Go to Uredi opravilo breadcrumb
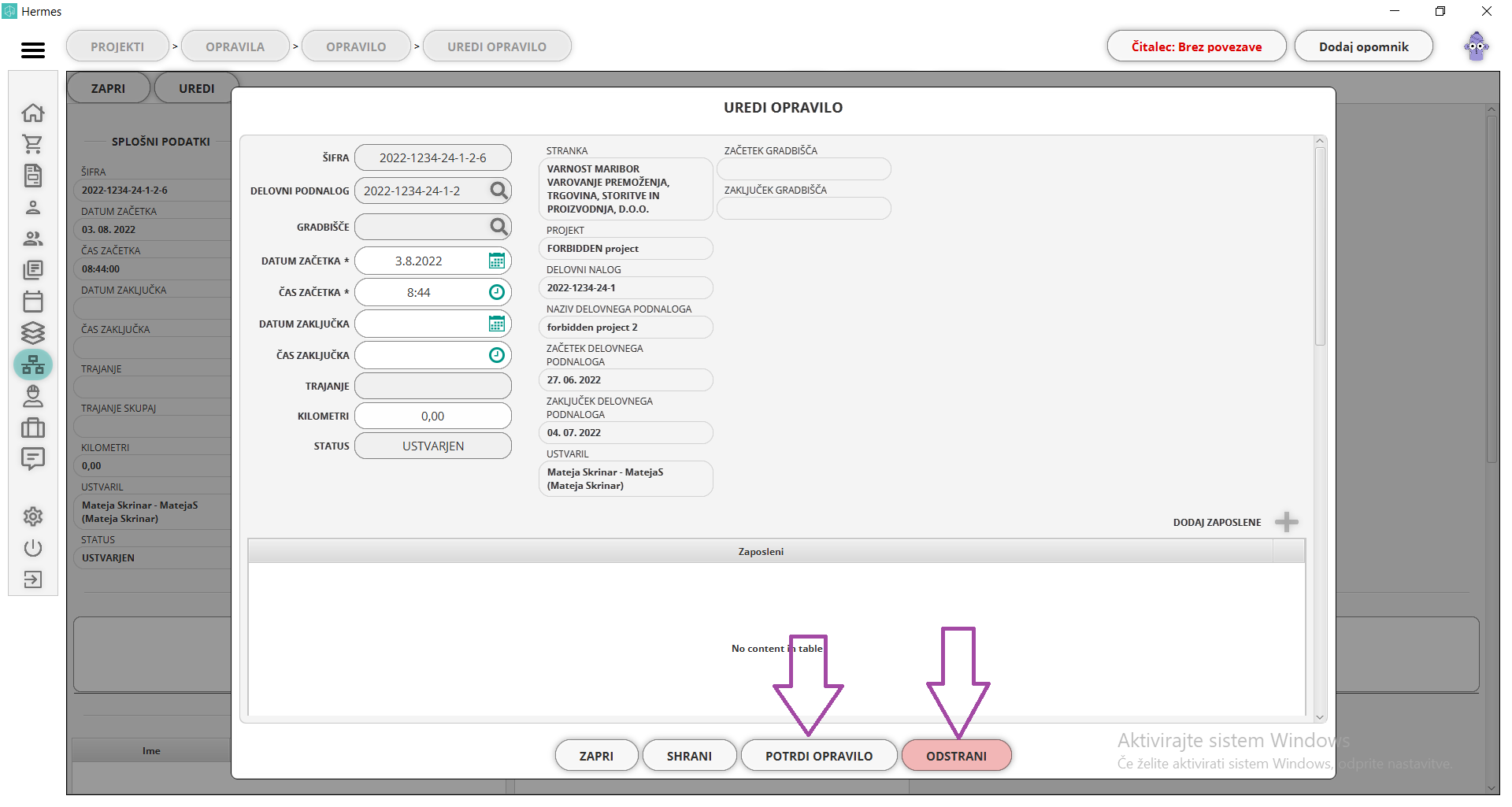1512x807 pixels. 497,46
